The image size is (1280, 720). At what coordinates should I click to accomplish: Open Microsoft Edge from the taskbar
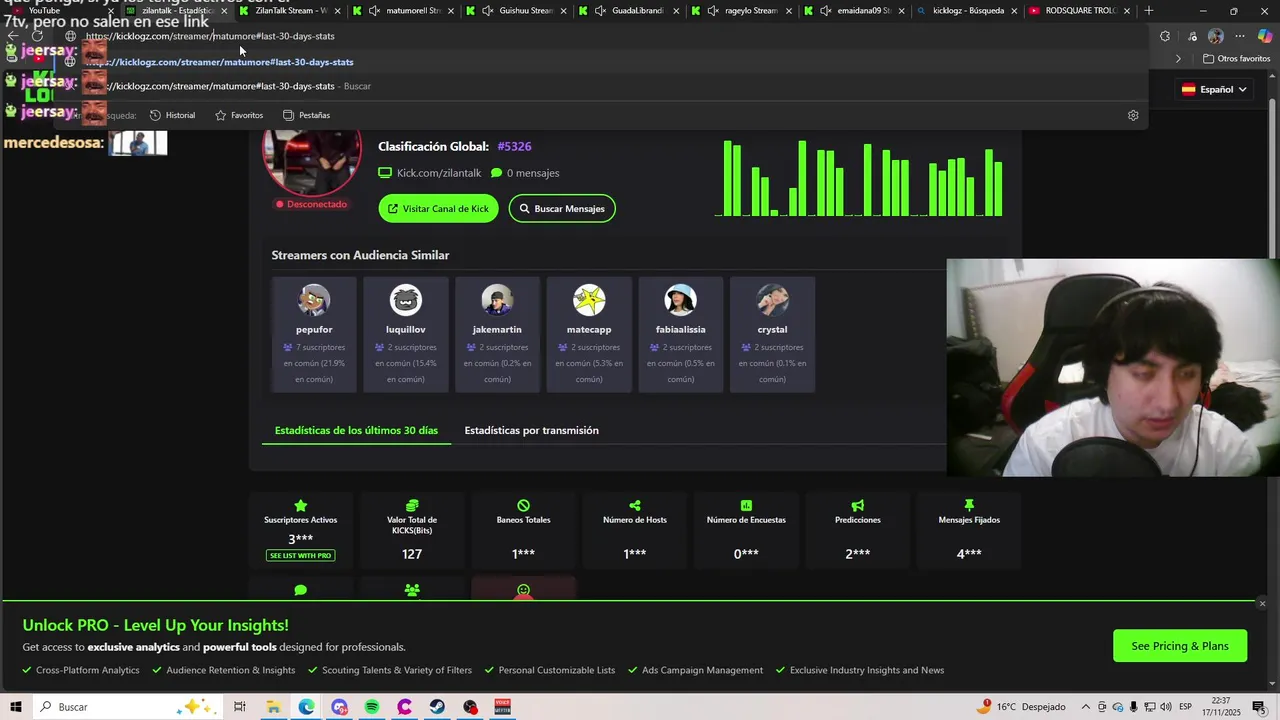[306, 707]
